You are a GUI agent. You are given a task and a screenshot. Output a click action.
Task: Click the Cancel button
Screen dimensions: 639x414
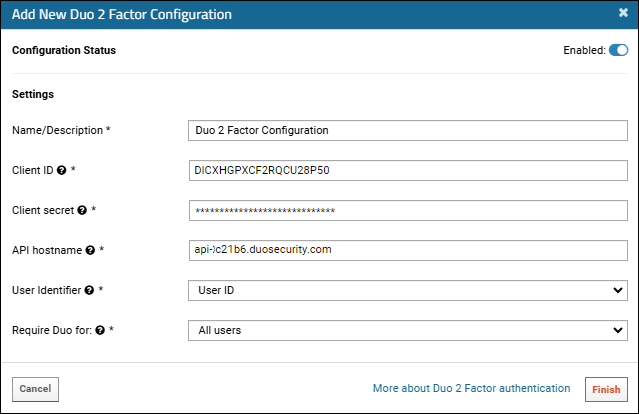(x=35, y=389)
